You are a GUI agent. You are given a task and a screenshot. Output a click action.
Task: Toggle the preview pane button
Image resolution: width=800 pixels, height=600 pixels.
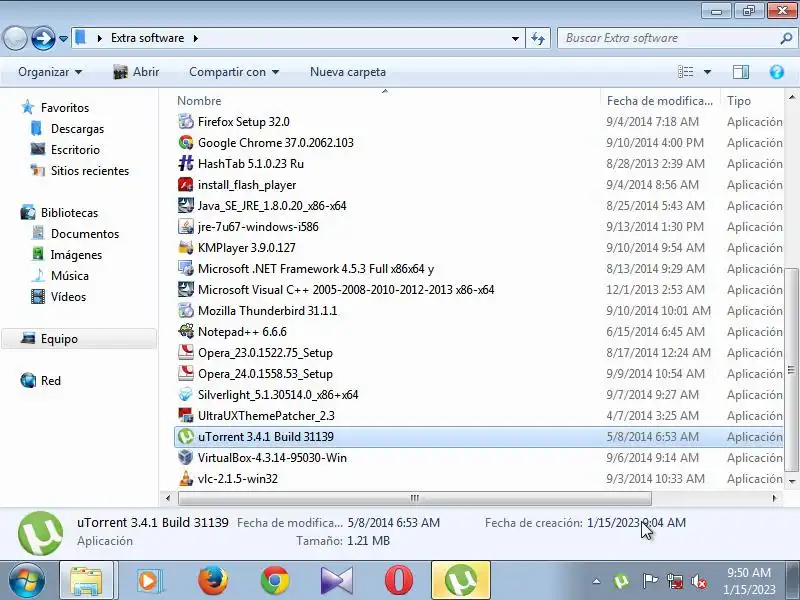741,72
